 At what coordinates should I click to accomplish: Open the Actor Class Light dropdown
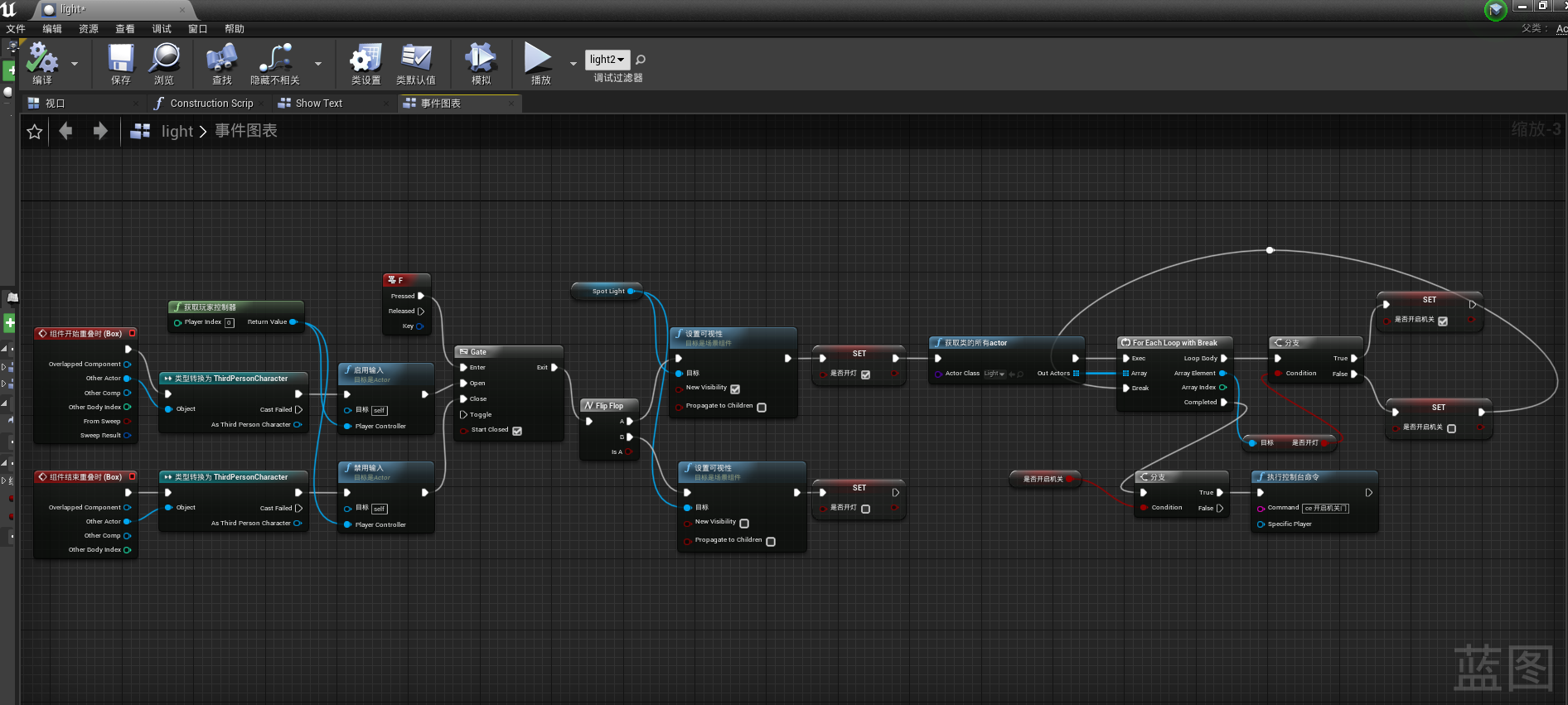(x=995, y=374)
